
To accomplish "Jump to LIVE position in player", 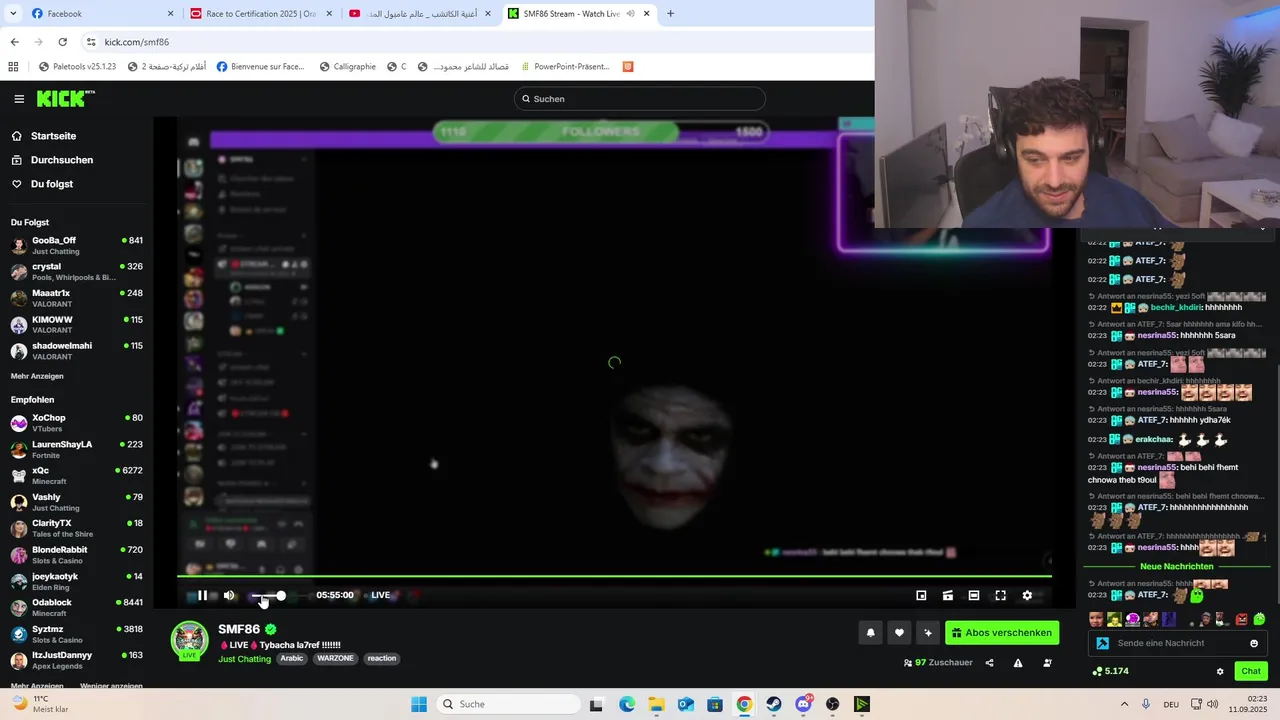I will [380, 595].
